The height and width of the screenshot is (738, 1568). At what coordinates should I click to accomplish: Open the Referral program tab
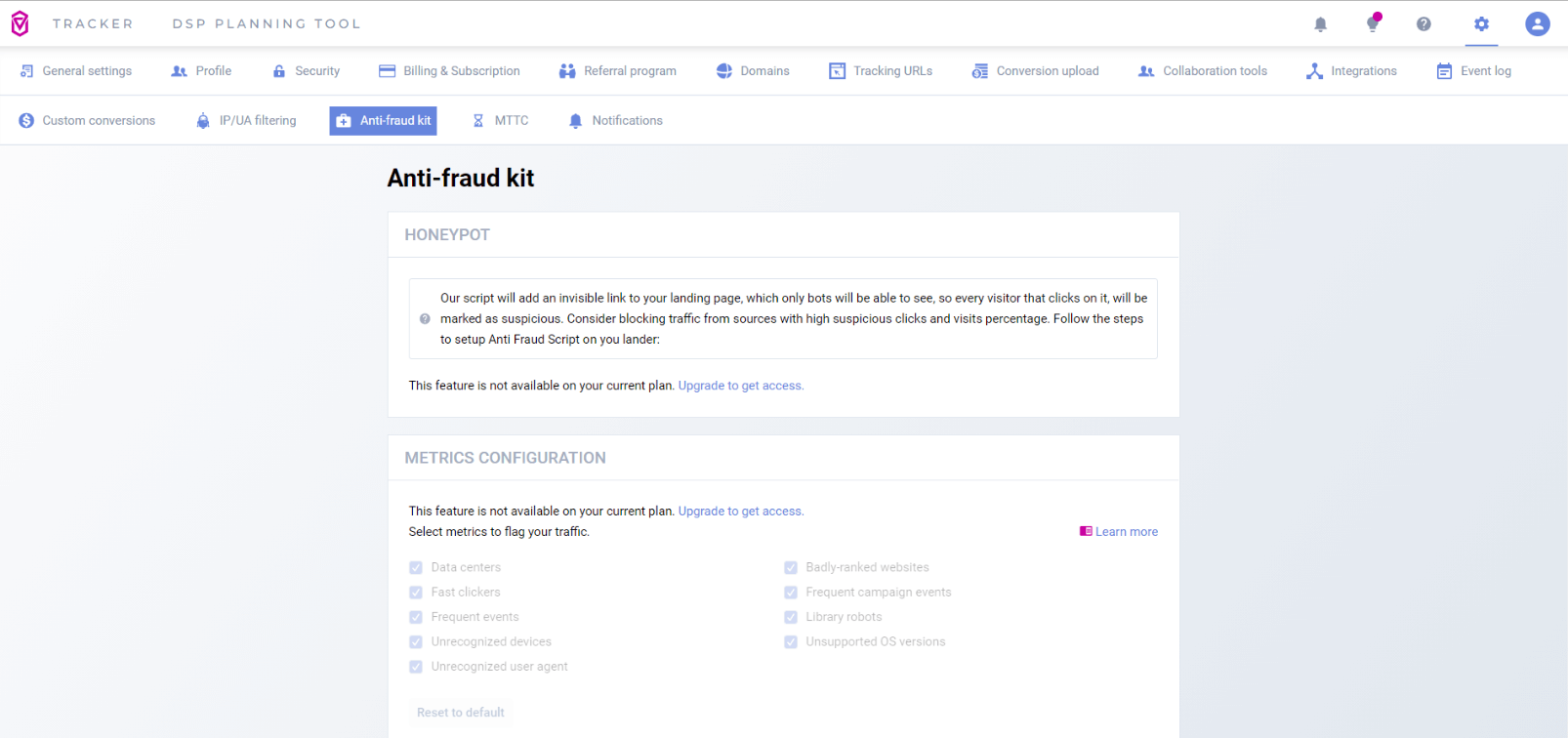[618, 71]
